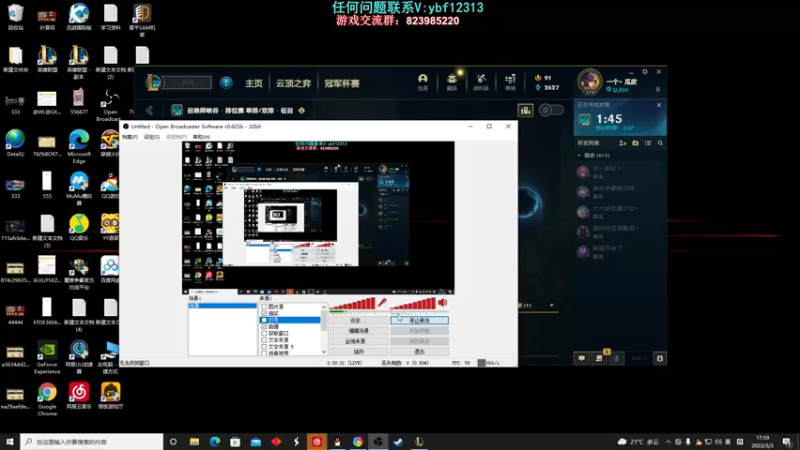Open the 生涯 profile icon in League client
Screen dimensions: 800x450
422,82
